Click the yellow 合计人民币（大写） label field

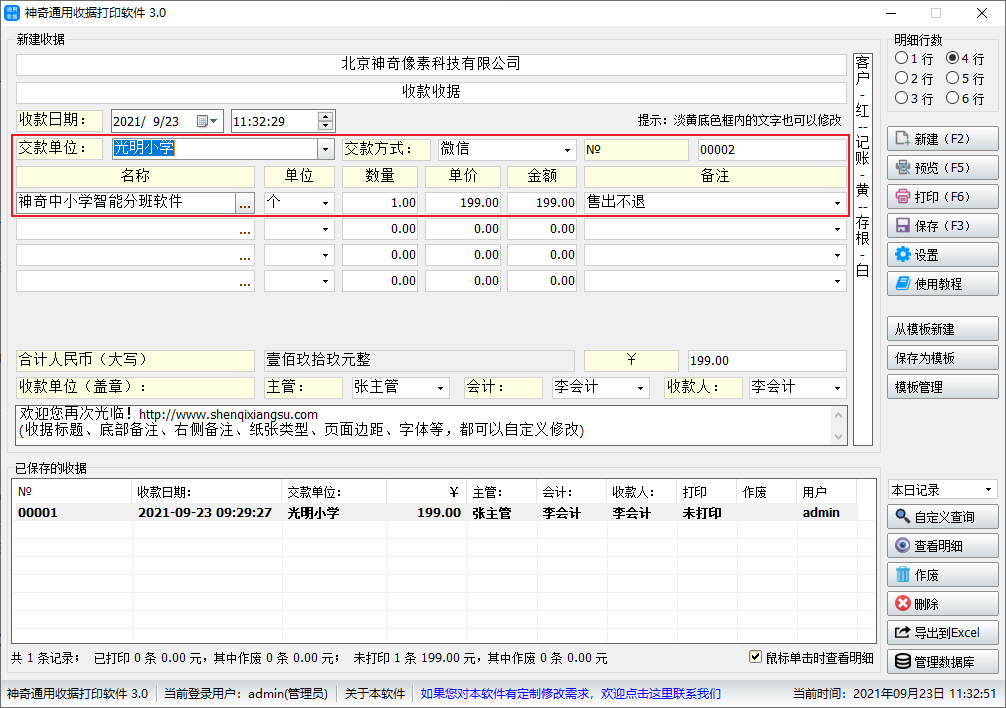pos(135,360)
